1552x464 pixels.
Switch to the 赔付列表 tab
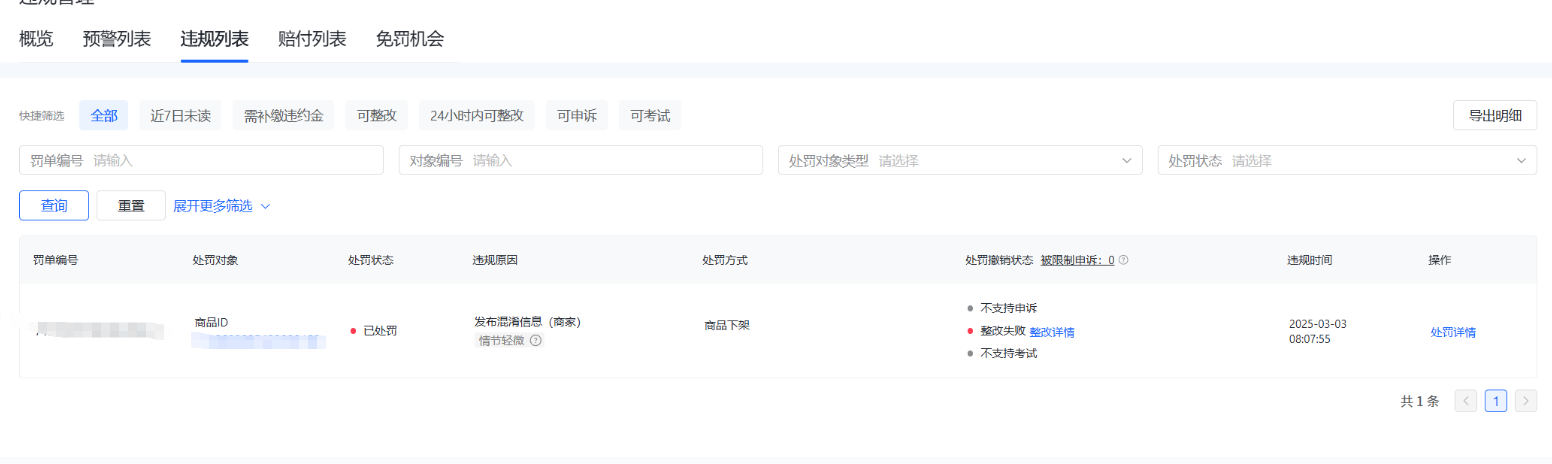click(x=312, y=40)
